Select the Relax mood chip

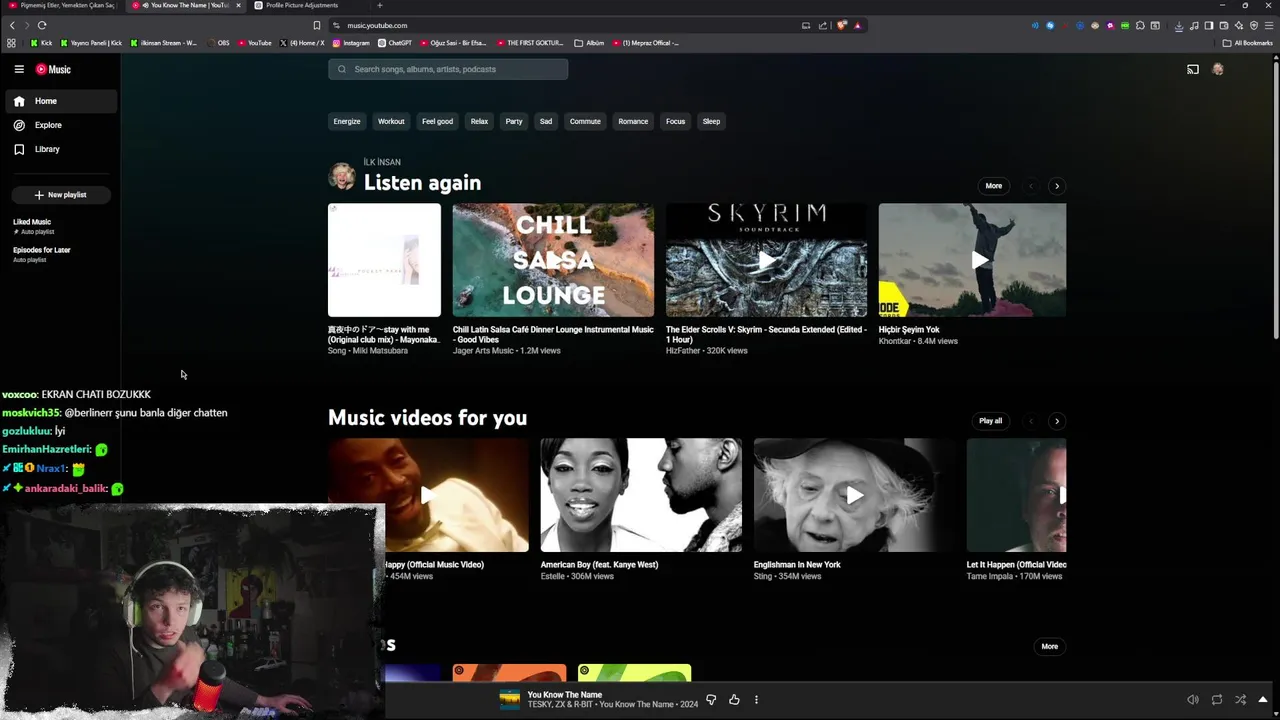tap(479, 121)
